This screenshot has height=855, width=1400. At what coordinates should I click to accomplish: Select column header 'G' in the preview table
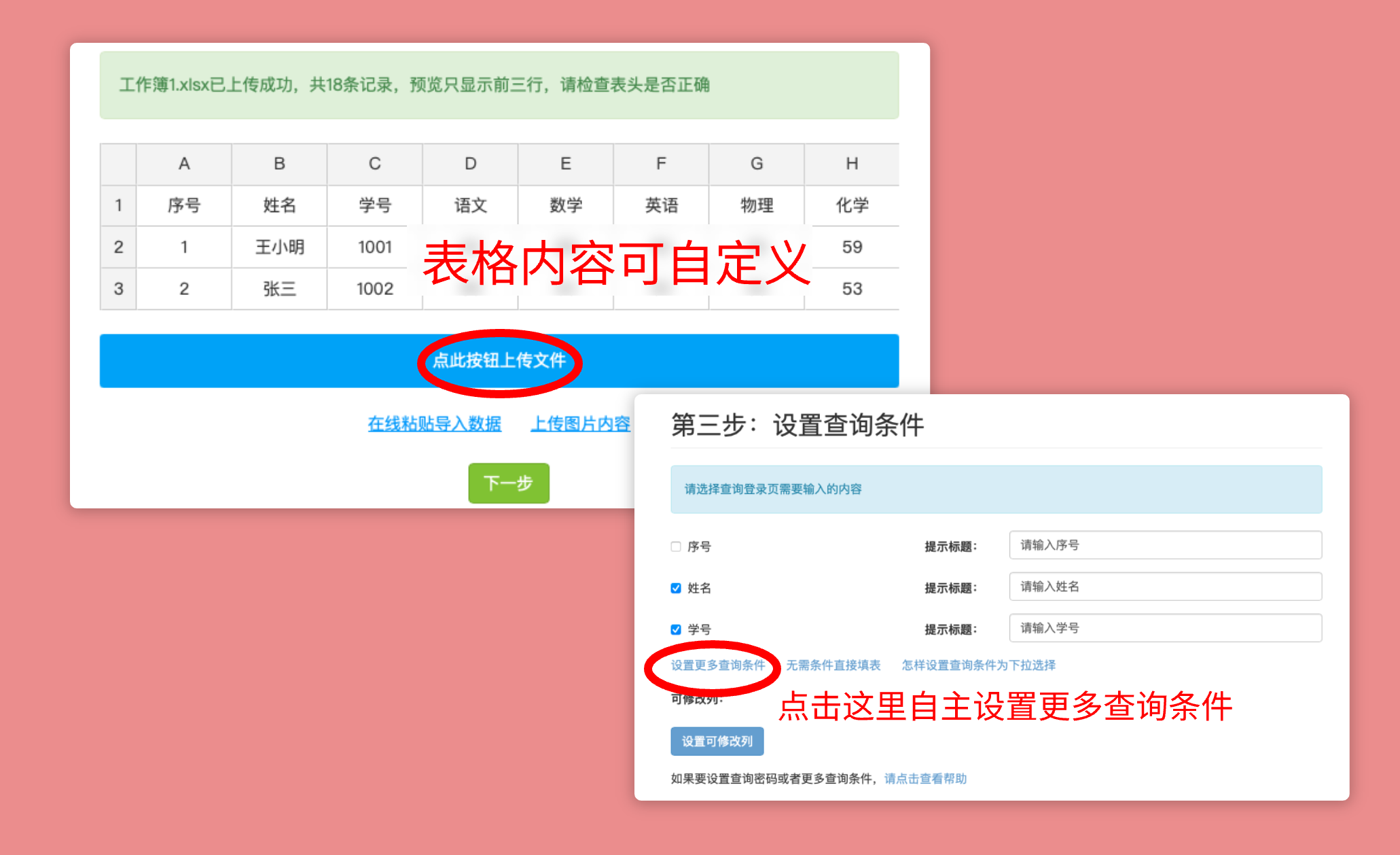pyautogui.click(x=757, y=164)
